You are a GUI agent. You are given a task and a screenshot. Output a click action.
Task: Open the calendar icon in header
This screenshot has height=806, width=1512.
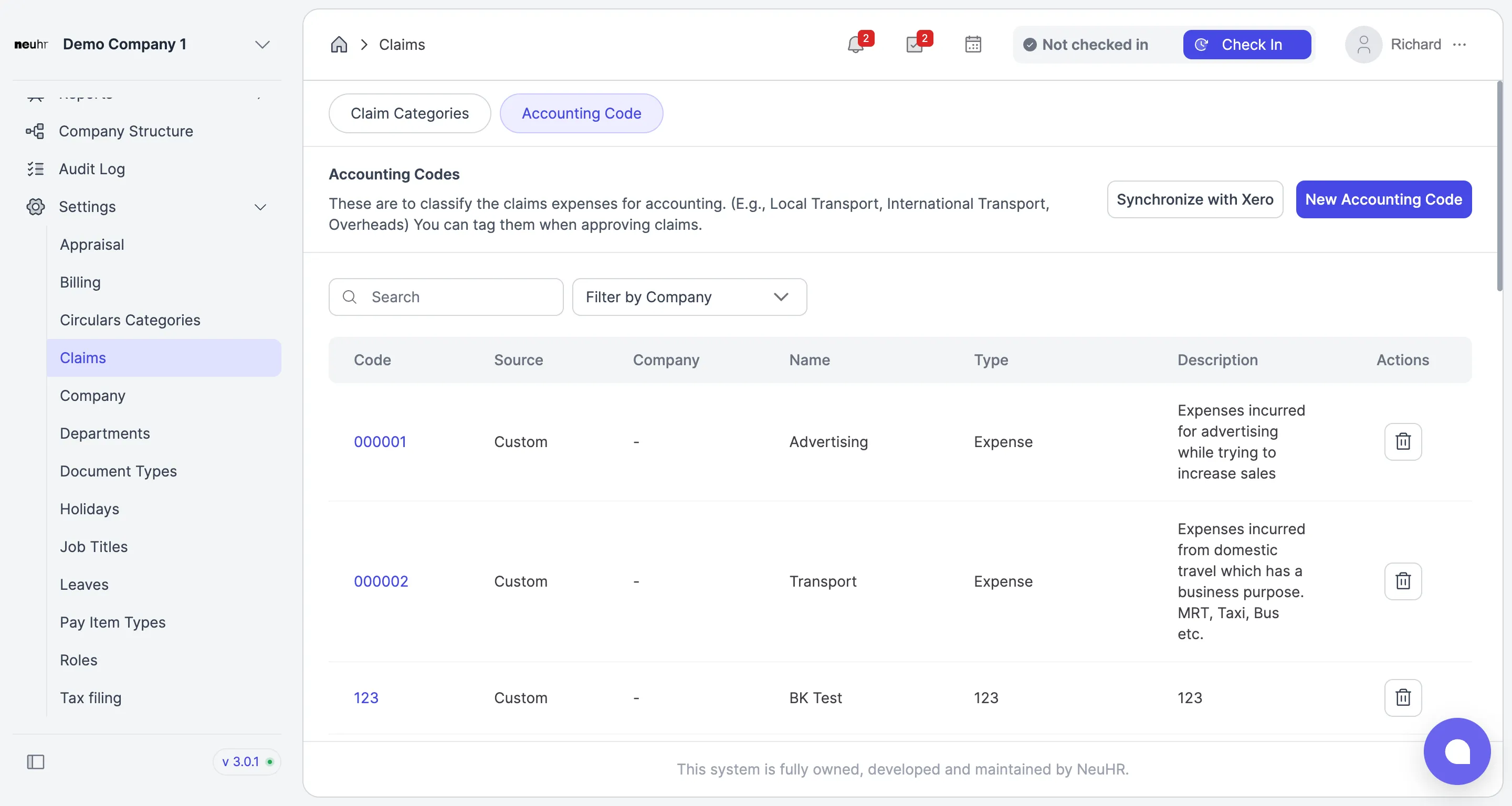tap(973, 45)
